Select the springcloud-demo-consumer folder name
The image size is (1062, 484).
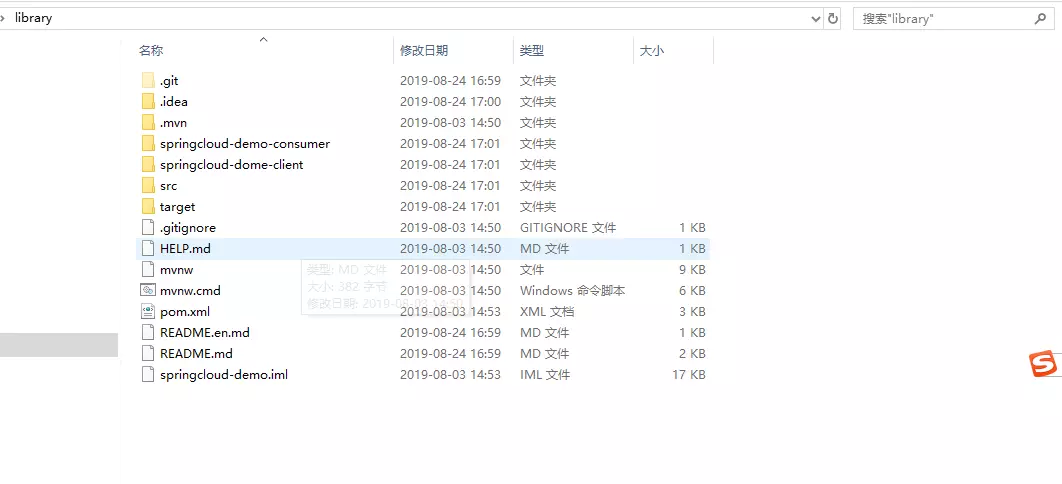[x=245, y=144]
